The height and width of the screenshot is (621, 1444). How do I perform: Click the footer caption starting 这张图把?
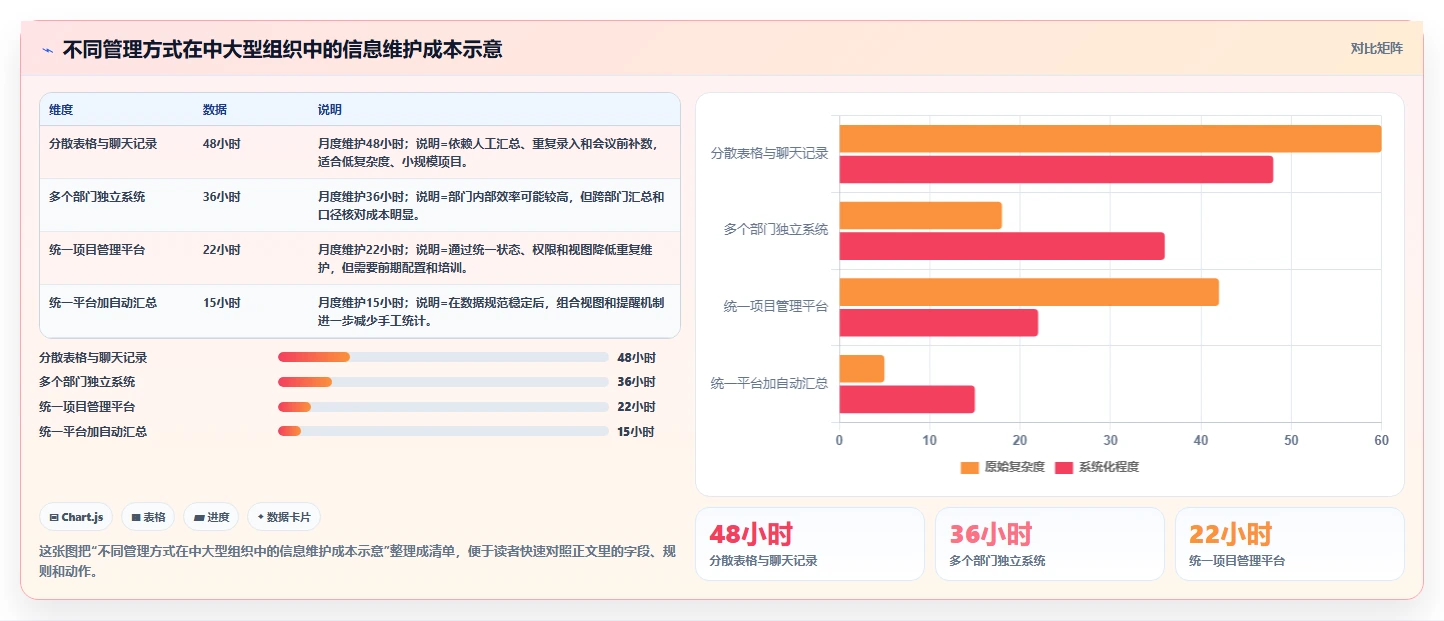click(358, 561)
